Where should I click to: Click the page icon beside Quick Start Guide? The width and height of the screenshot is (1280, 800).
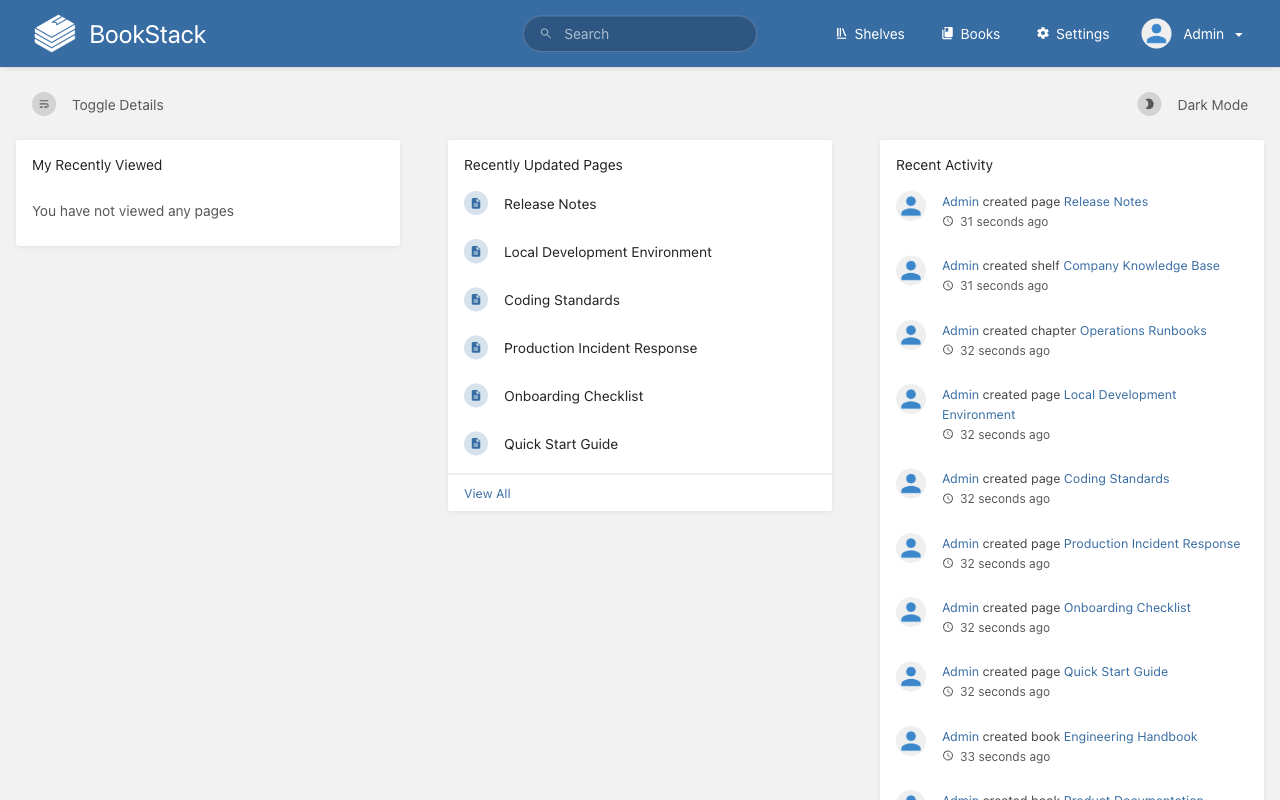tap(476, 443)
